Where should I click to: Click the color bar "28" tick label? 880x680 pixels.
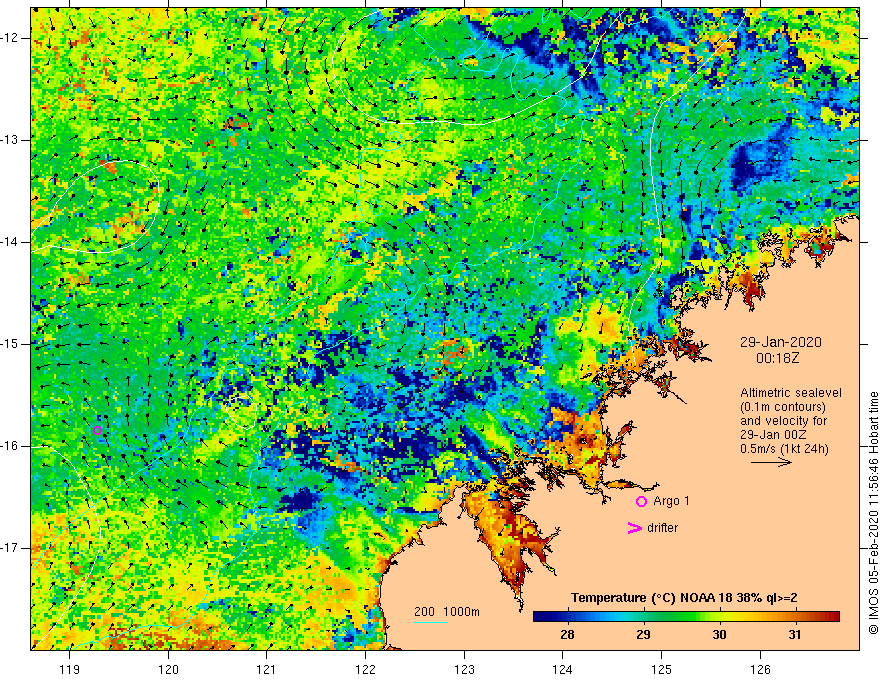pyautogui.click(x=567, y=635)
